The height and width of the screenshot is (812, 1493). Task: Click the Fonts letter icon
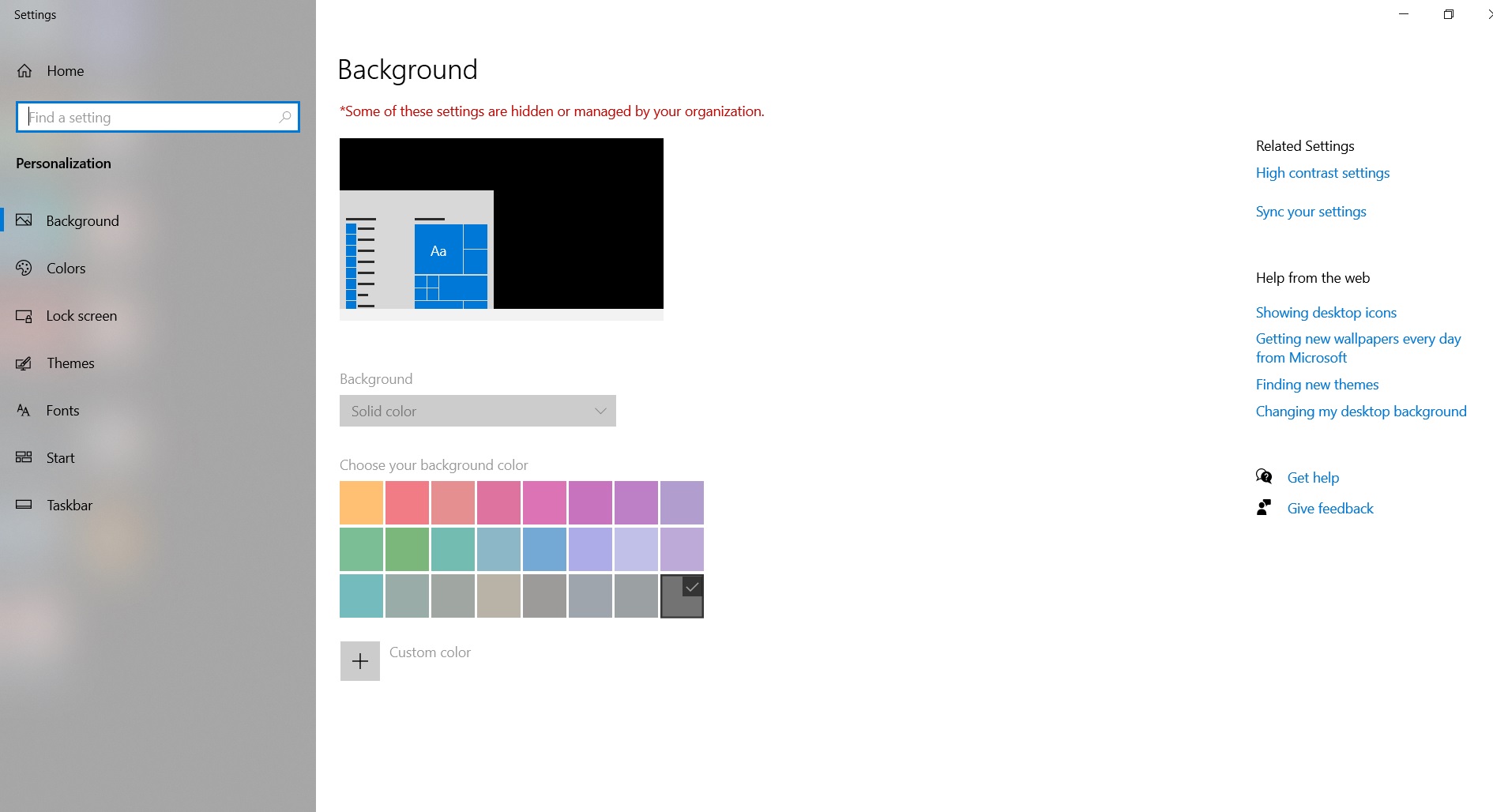24,411
